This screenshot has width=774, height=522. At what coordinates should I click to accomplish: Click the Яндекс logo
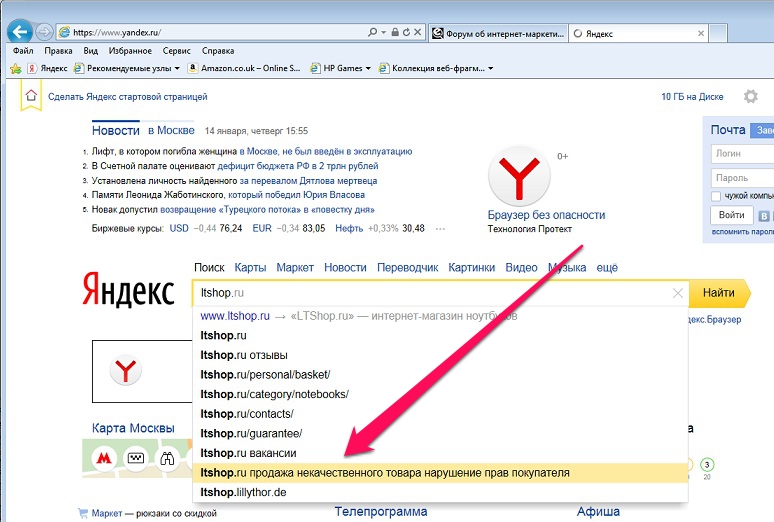(x=128, y=290)
